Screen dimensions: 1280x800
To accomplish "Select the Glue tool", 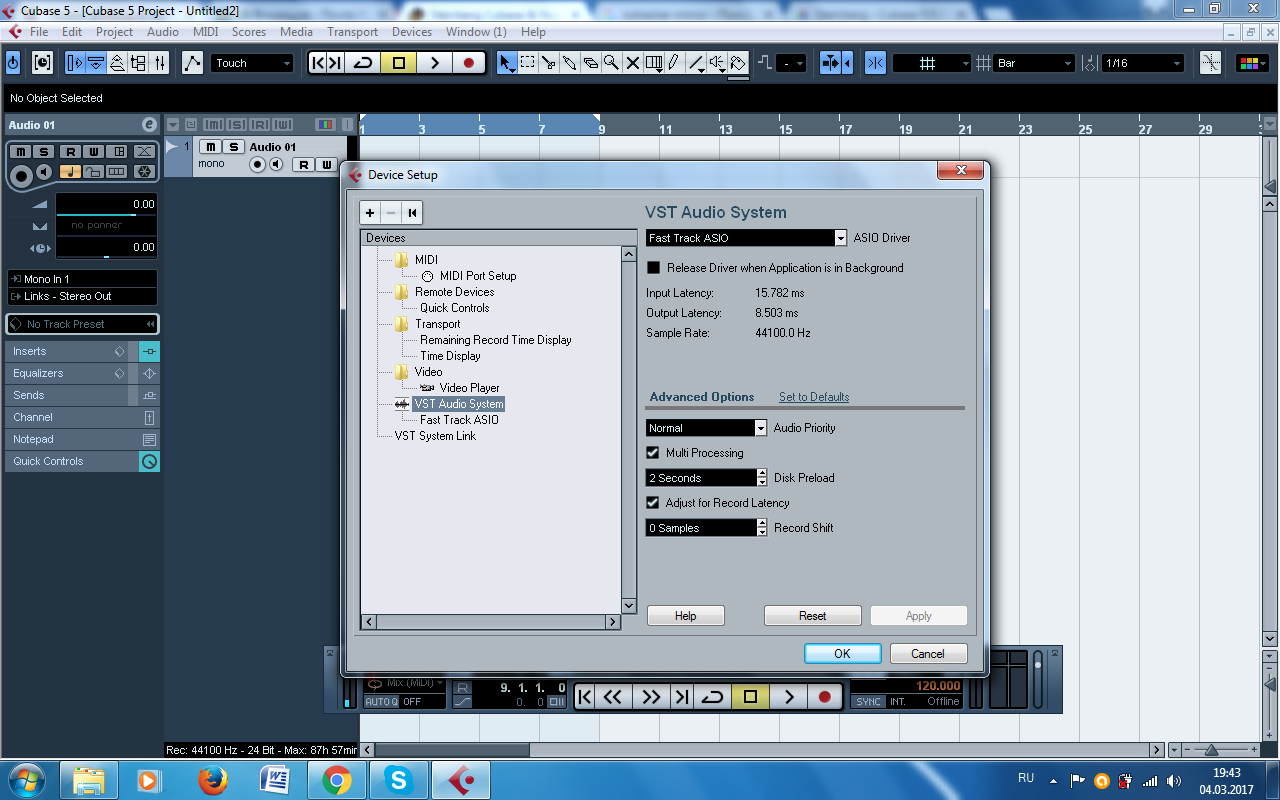I will [570, 63].
